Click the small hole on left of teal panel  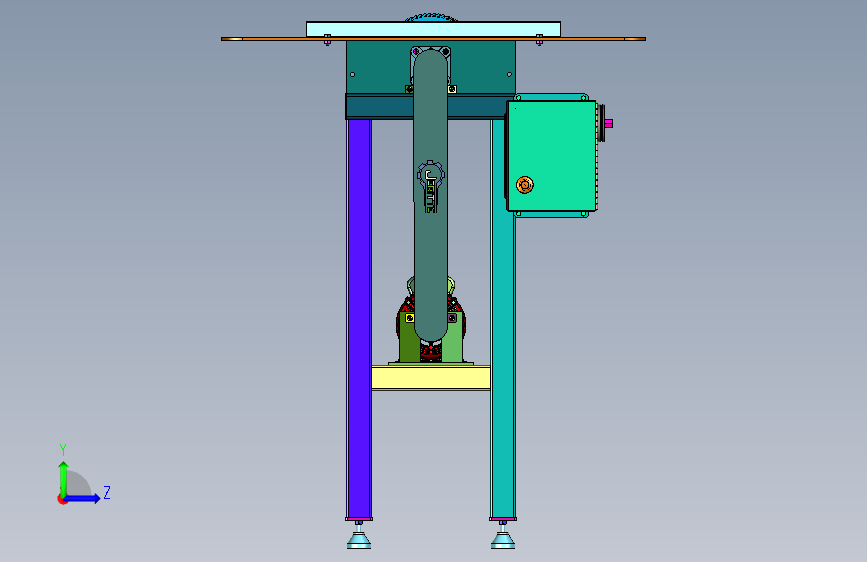[x=353, y=74]
